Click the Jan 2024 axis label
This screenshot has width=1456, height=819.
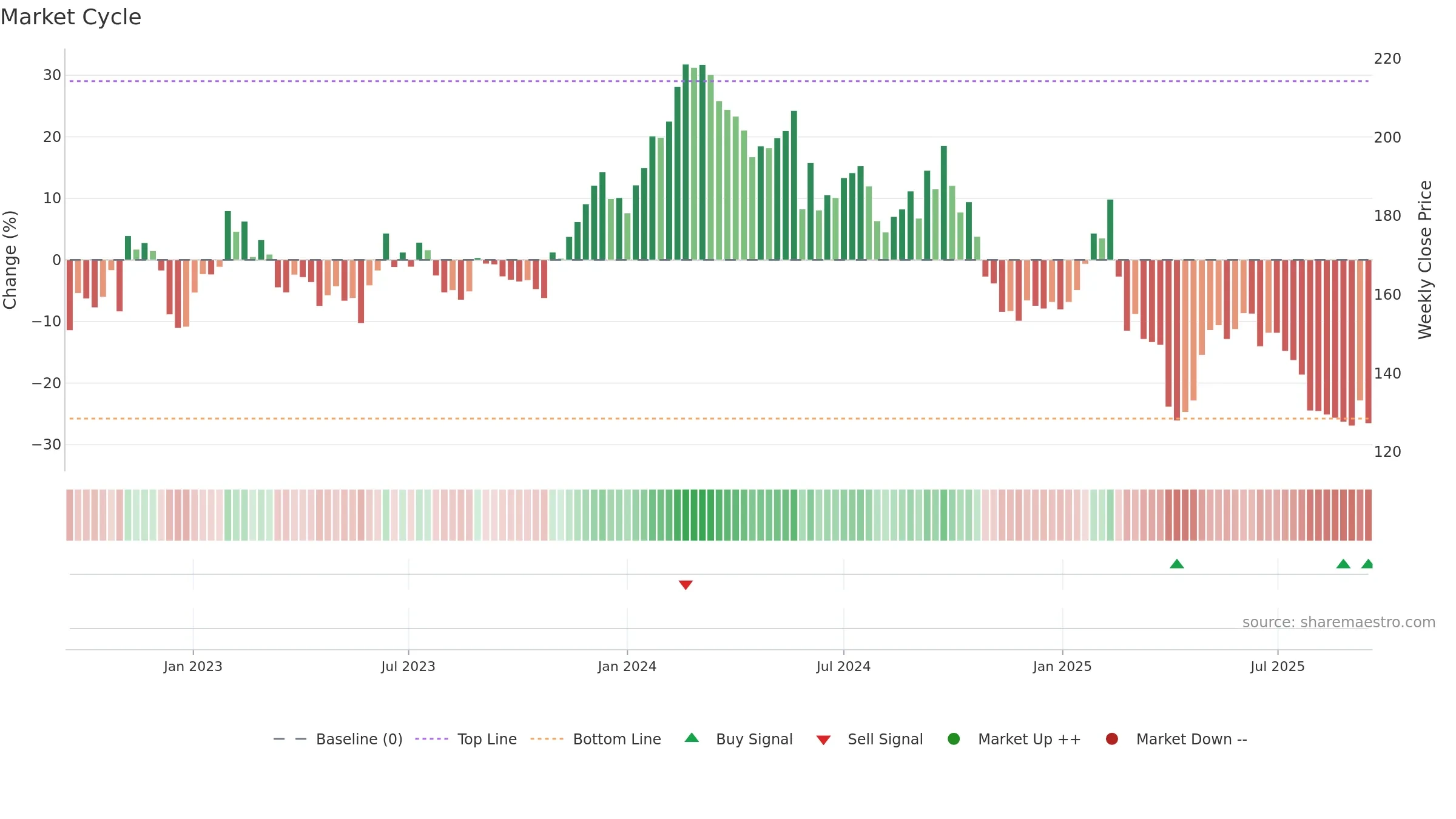coord(627,666)
